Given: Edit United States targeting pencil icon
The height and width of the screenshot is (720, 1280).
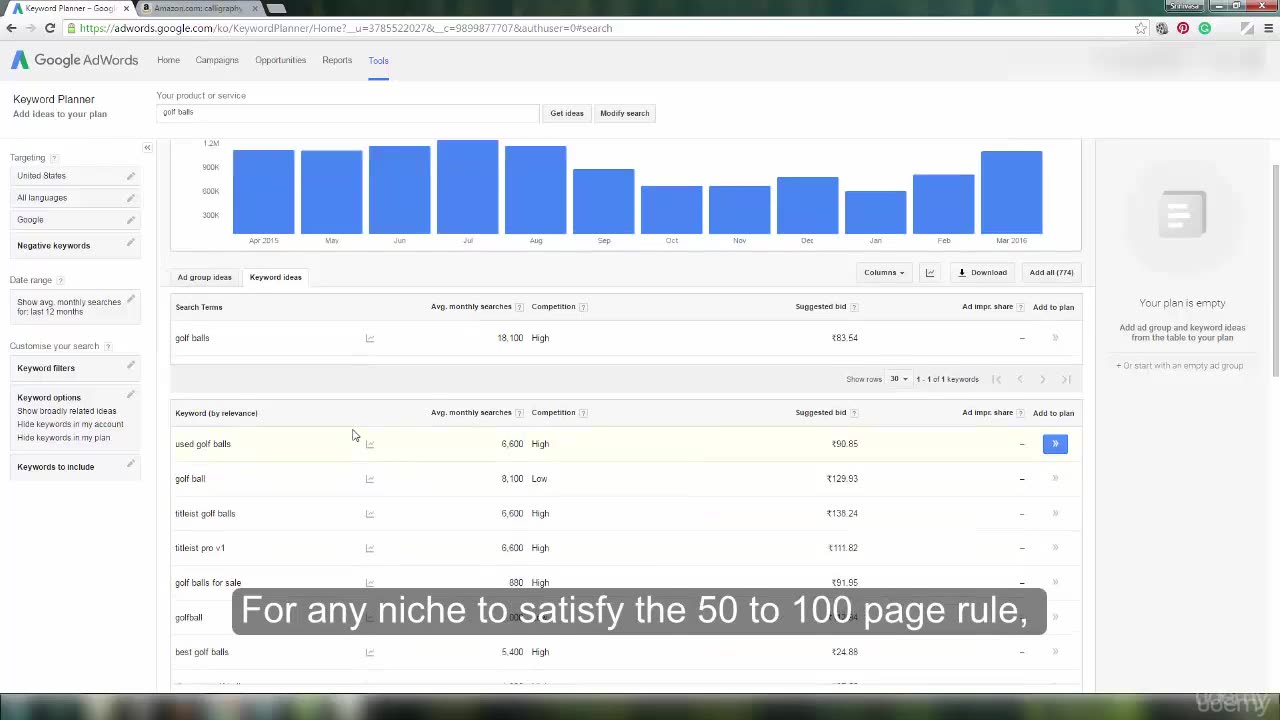Looking at the screenshot, I should pos(130,176).
